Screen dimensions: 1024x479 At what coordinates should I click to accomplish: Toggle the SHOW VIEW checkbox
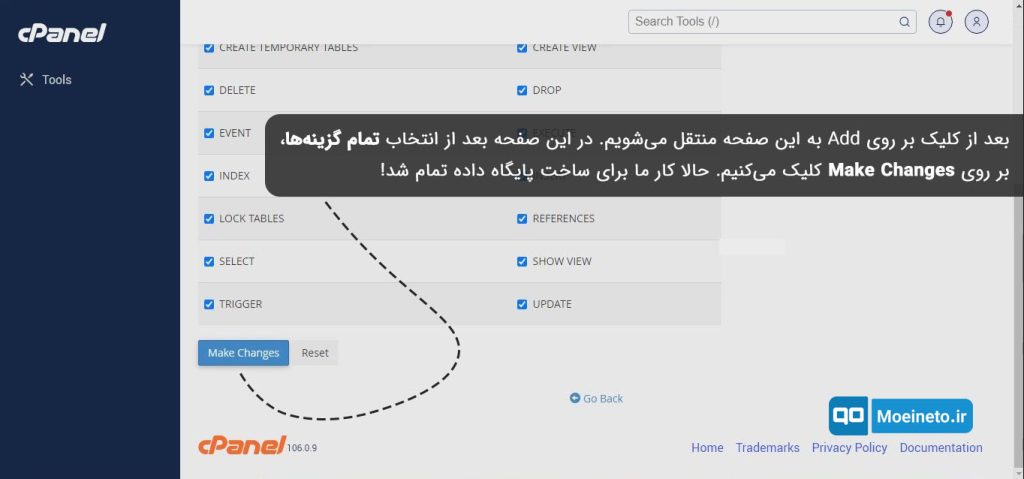pos(522,261)
